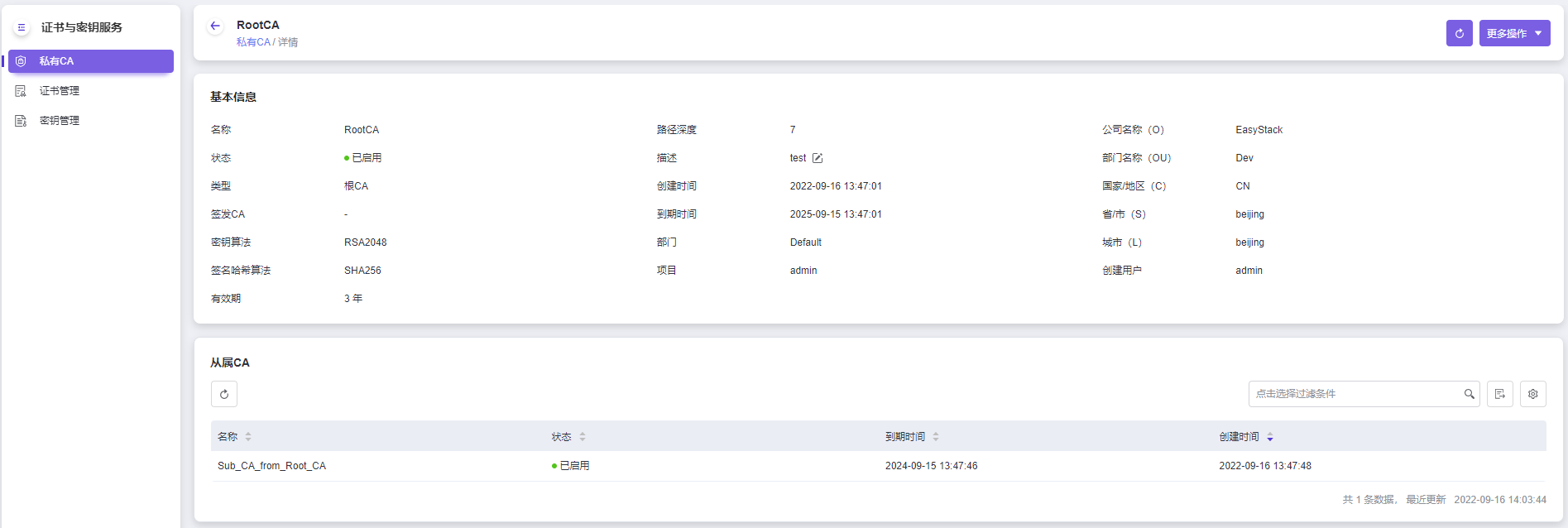
Task: Refresh the page using the top-right refresh icon
Action: tap(1459, 33)
